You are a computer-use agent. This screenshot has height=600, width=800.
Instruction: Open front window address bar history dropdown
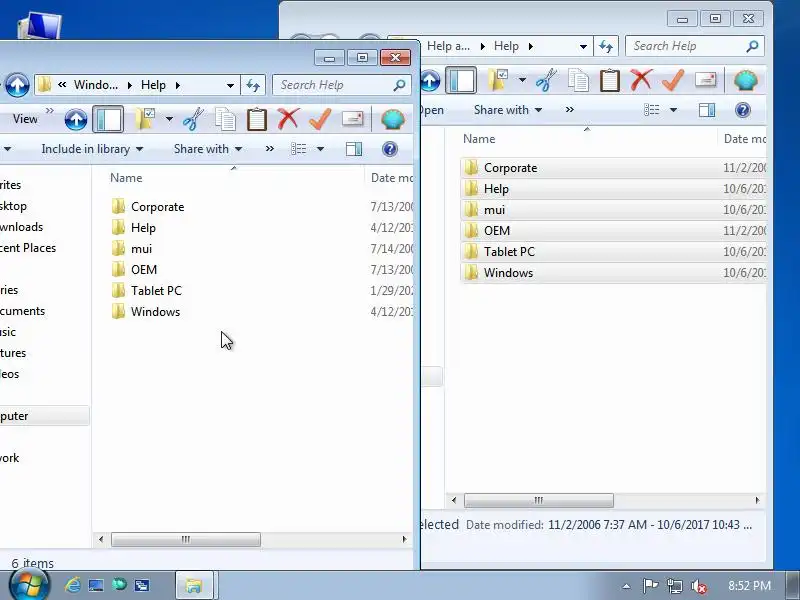[230, 85]
